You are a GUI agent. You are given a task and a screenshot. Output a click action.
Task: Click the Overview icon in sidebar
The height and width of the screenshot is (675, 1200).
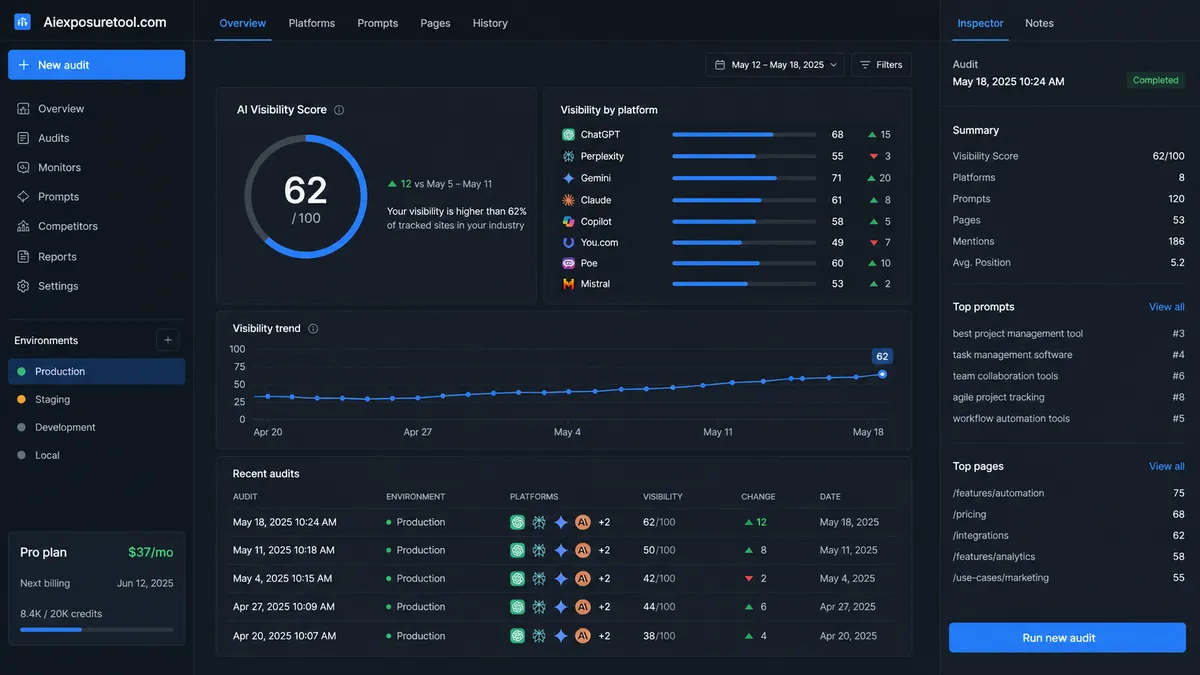(x=23, y=108)
